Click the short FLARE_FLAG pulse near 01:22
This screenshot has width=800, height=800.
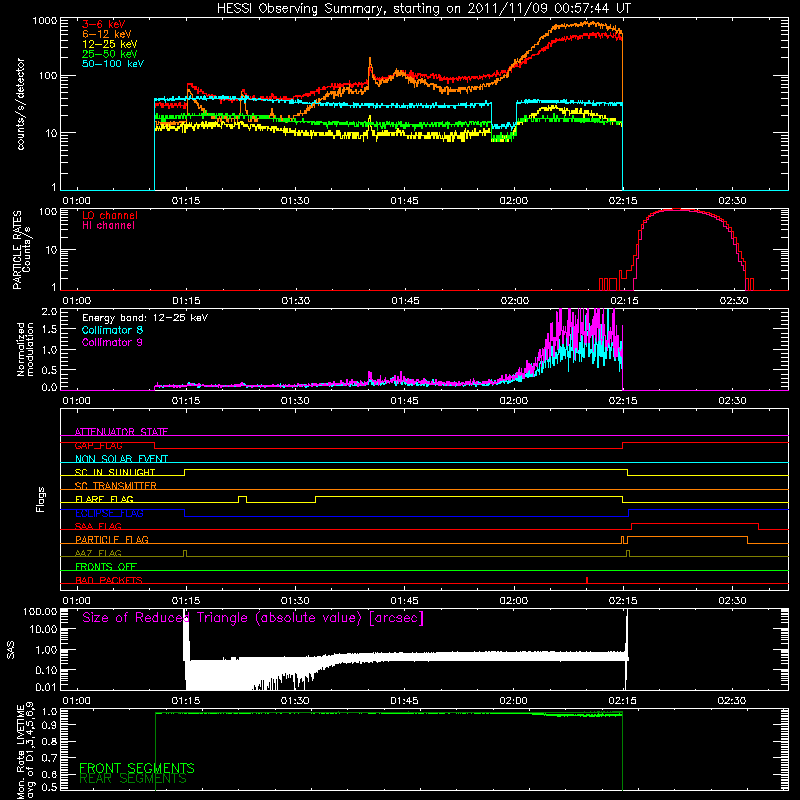pyautogui.click(x=242, y=499)
